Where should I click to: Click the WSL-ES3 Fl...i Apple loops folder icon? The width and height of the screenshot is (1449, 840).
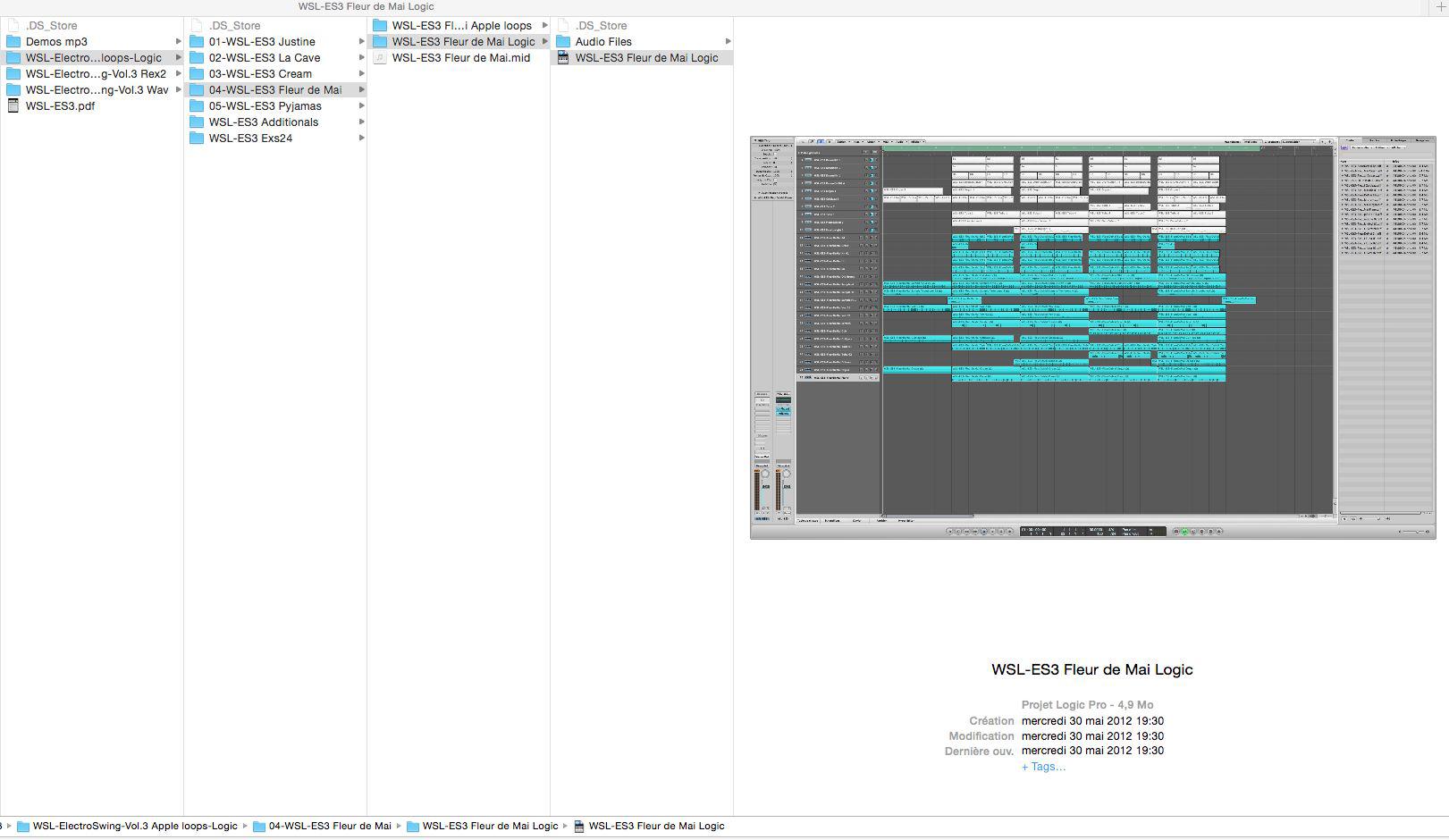coord(380,26)
